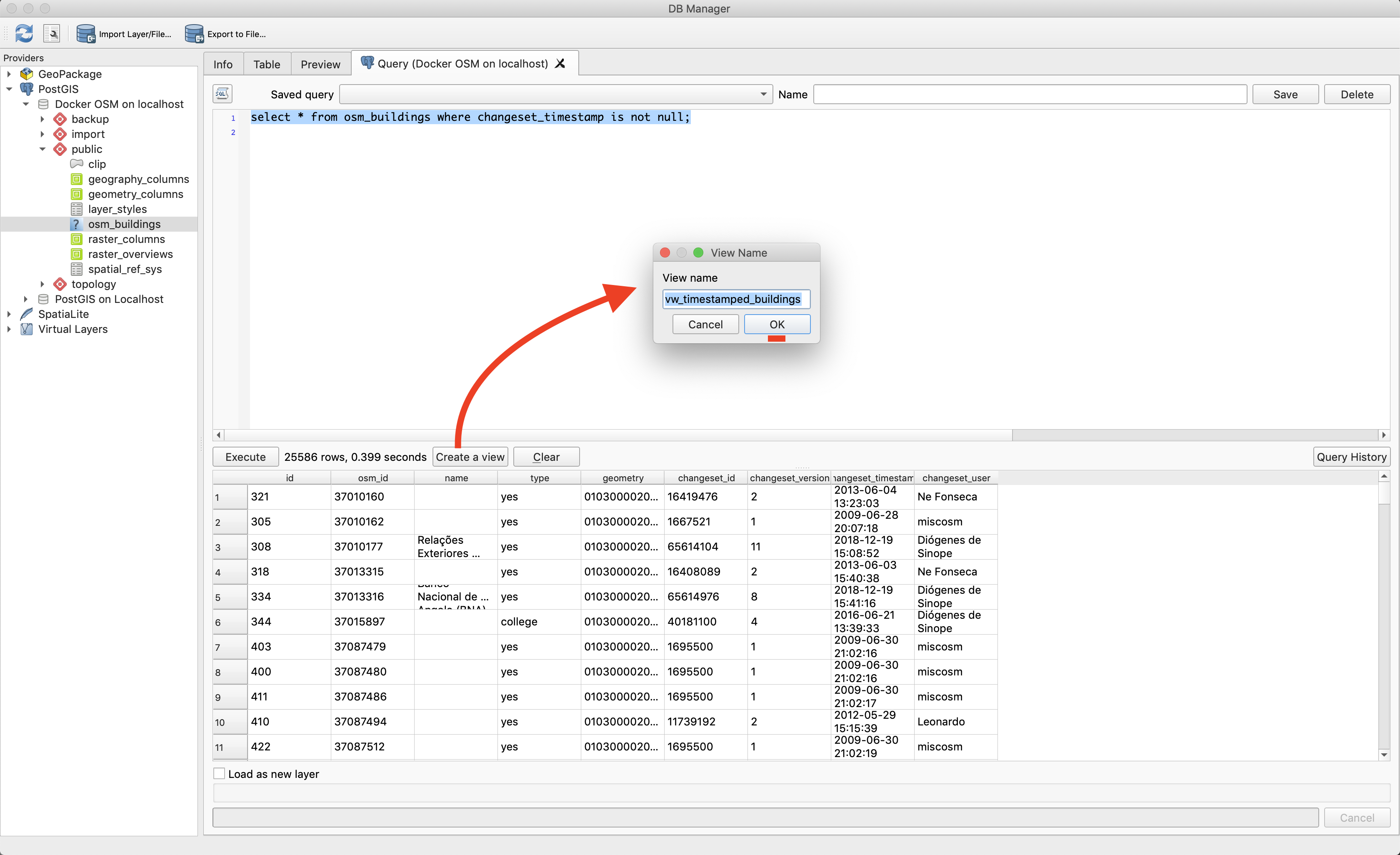The height and width of the screenshot is (855, 1400).
Task: Expand the topology schema node
Action: (x=42, y=283)
